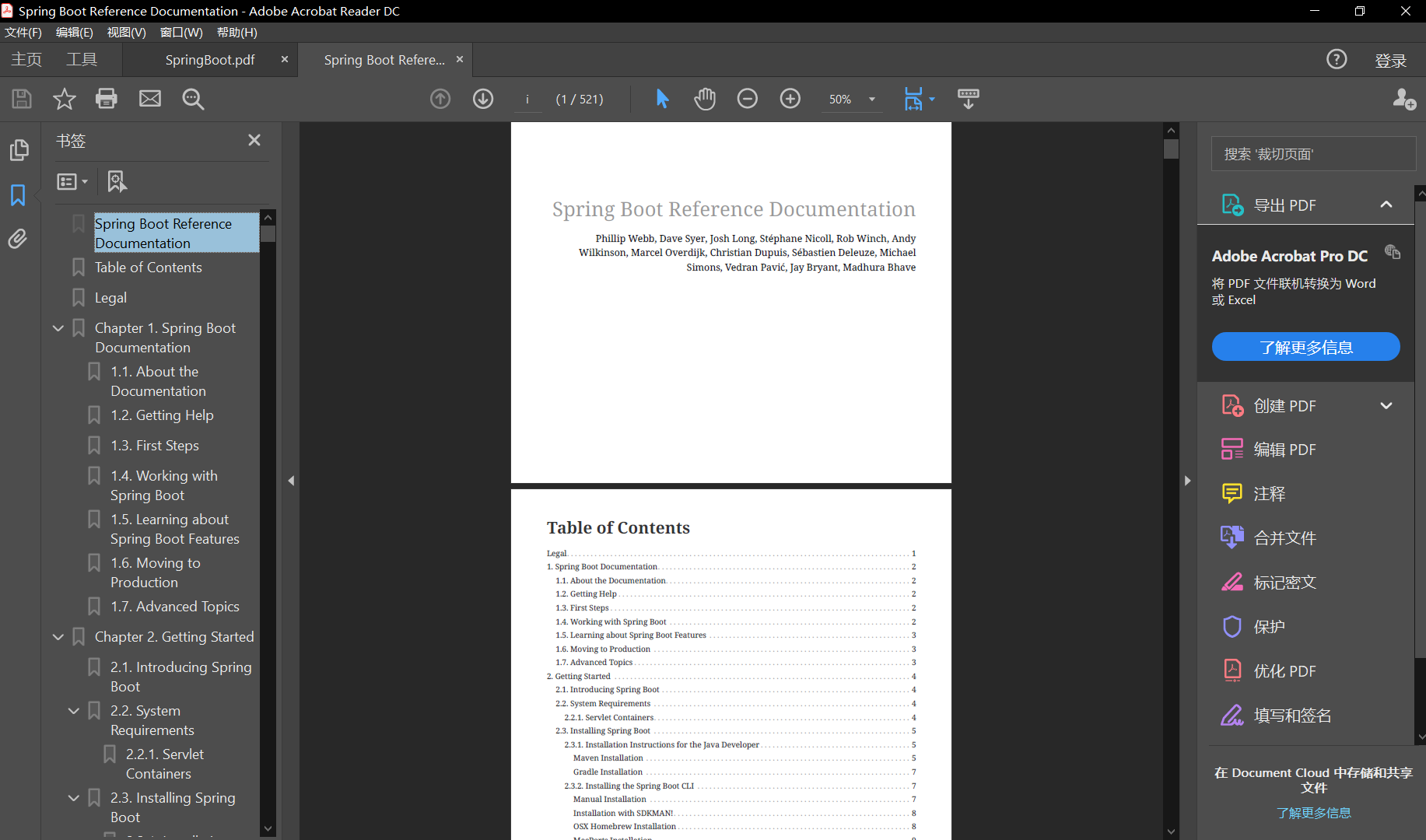The width and height of the screenshot is (1426, 840).
Task: Click the email envelope icon
Action: pos(150,99)
